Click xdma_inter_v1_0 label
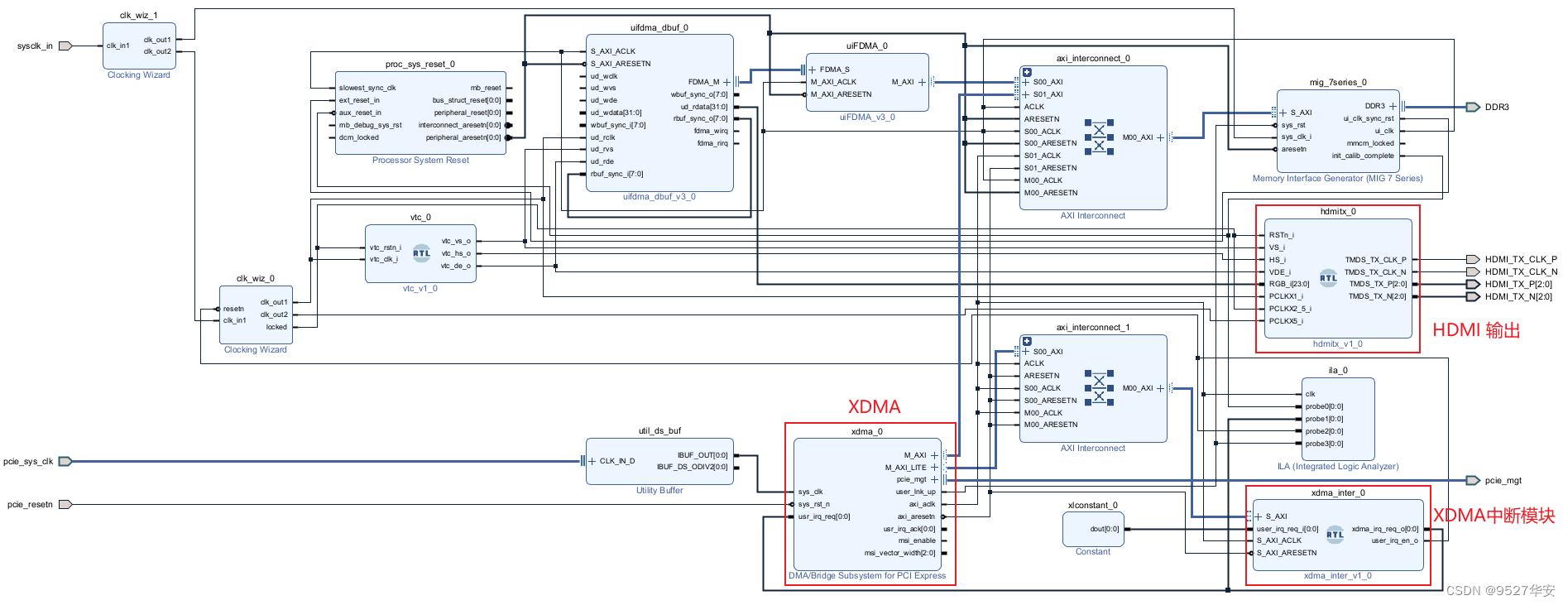This screenshot has width=1568, height=605. click(x=1338, y=575)
